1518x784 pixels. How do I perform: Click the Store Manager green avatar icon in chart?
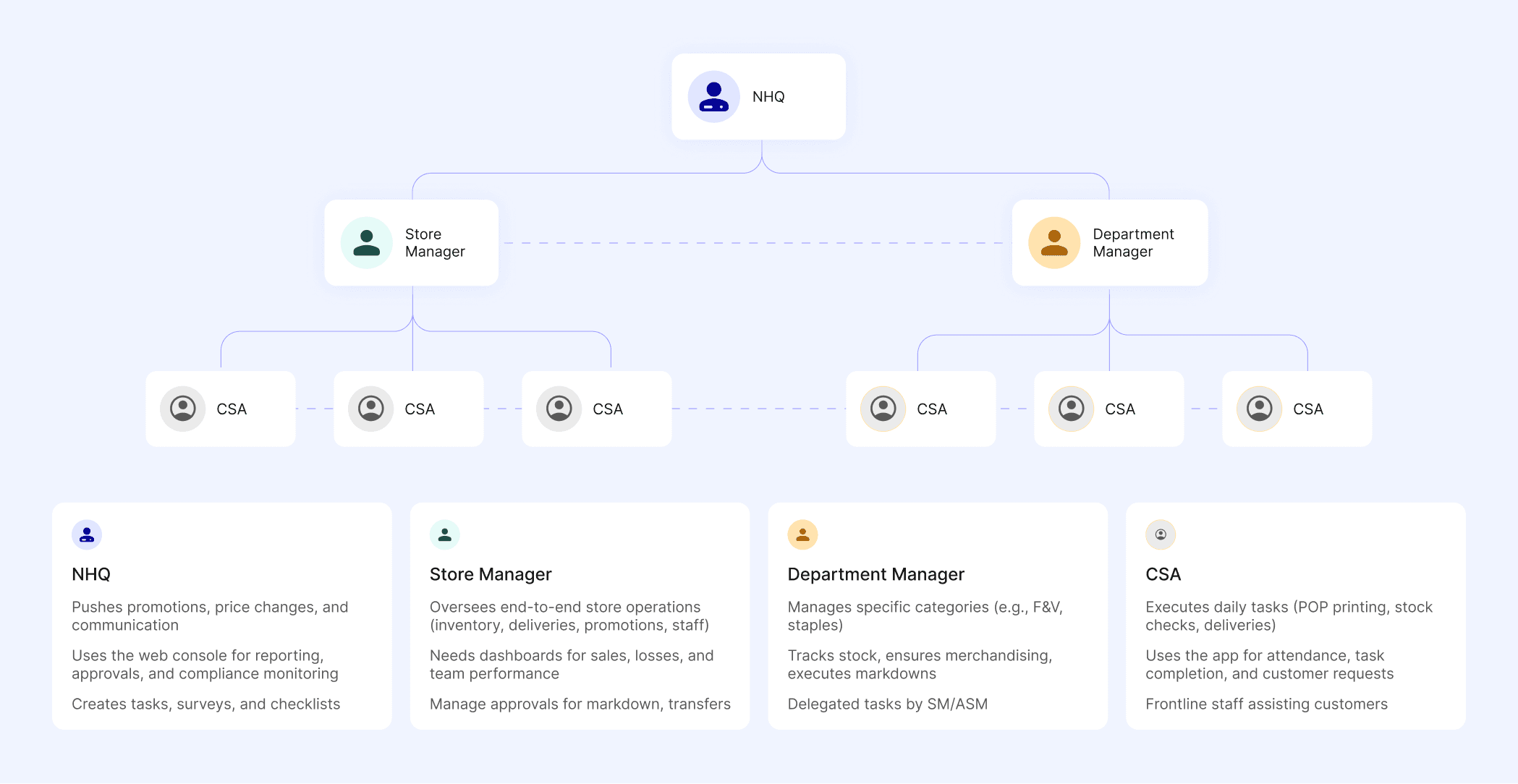pos(366,243)
